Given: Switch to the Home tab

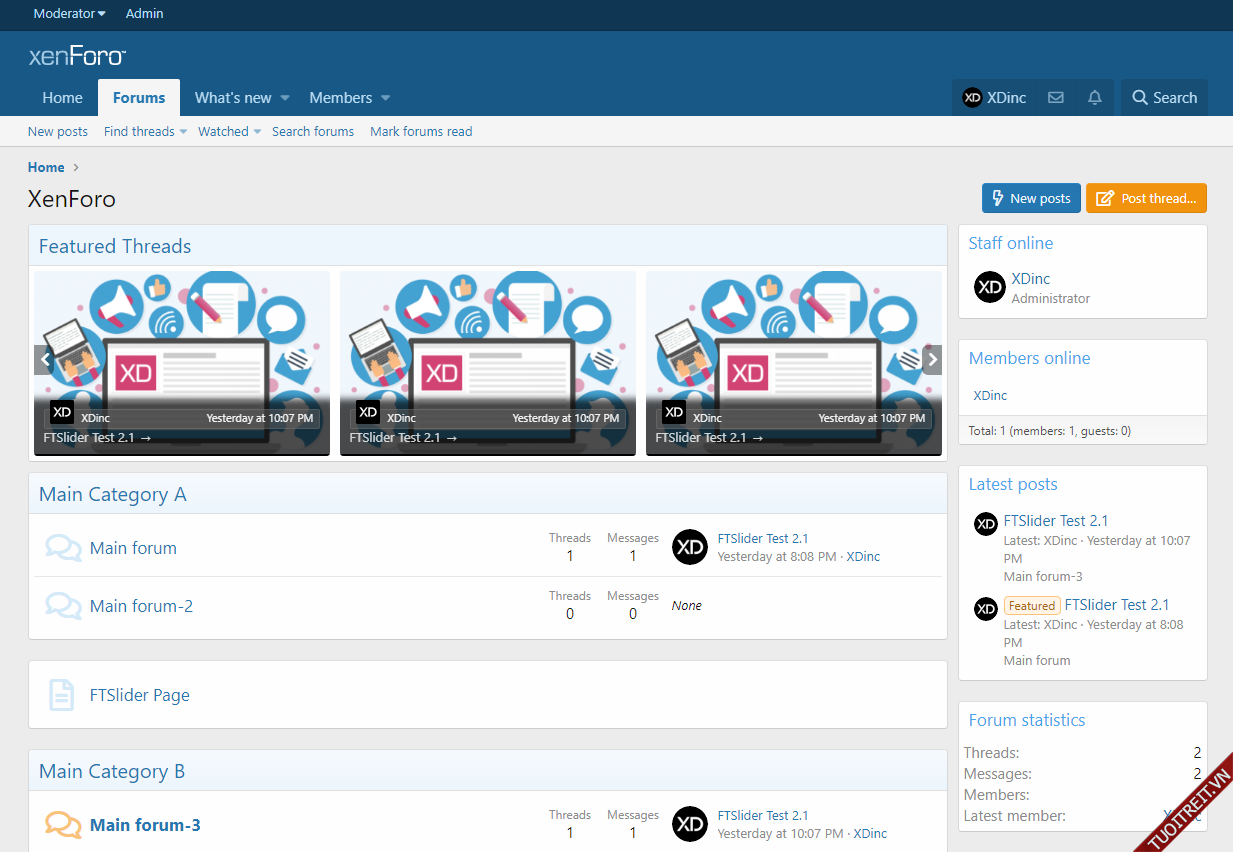Looking at the screenshot, I should tap(62, 98).
